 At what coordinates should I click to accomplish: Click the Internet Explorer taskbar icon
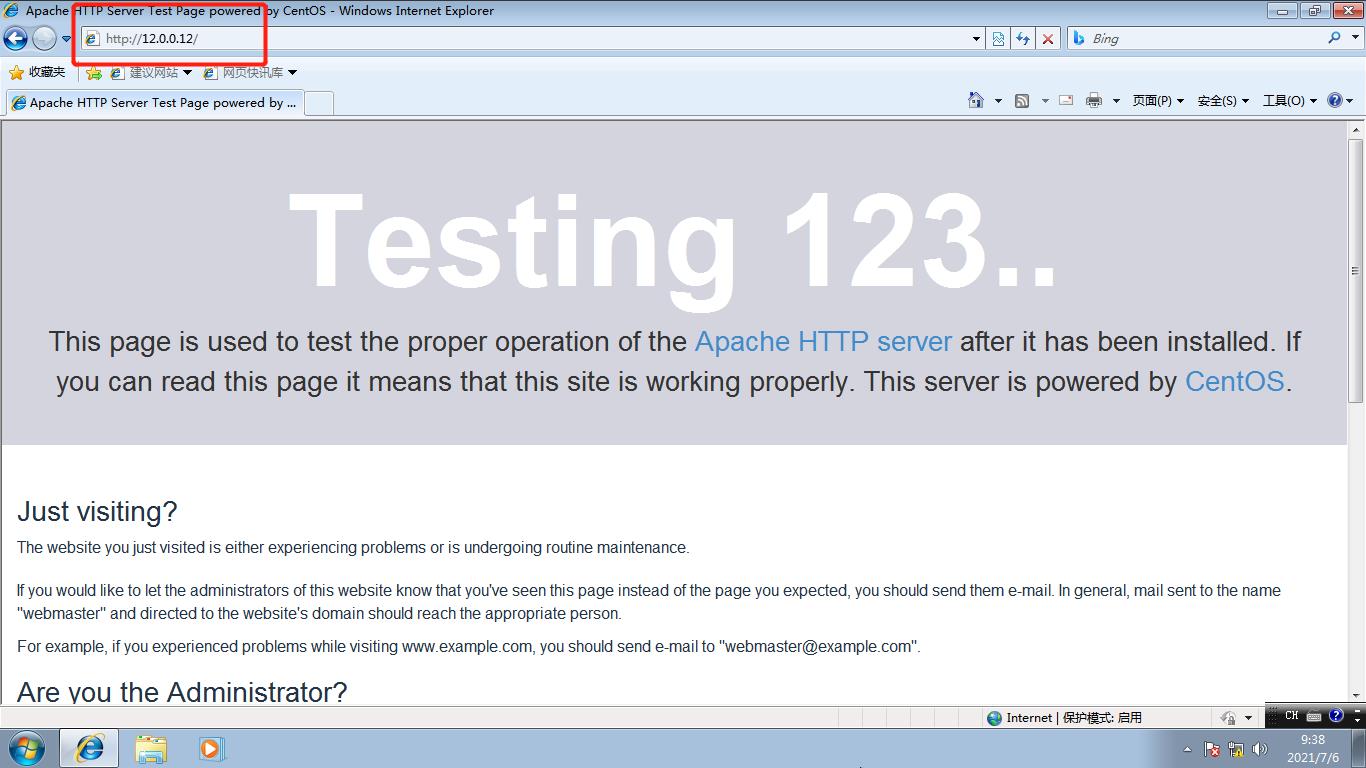(x=89, y=748)
